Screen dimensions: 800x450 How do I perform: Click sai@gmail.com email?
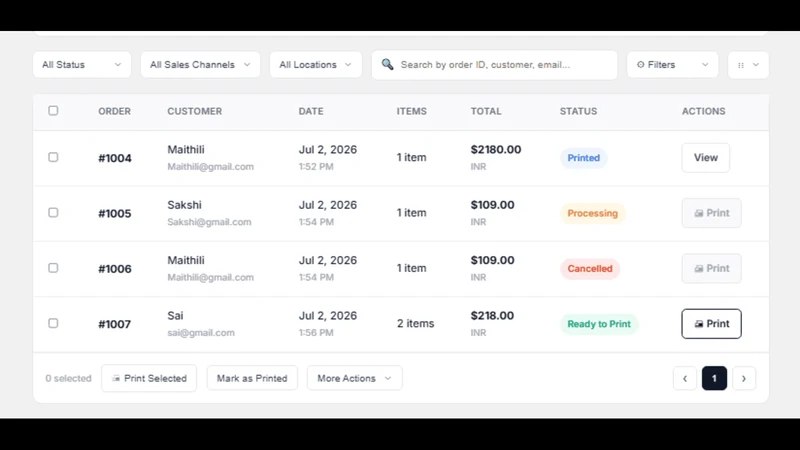201,333
